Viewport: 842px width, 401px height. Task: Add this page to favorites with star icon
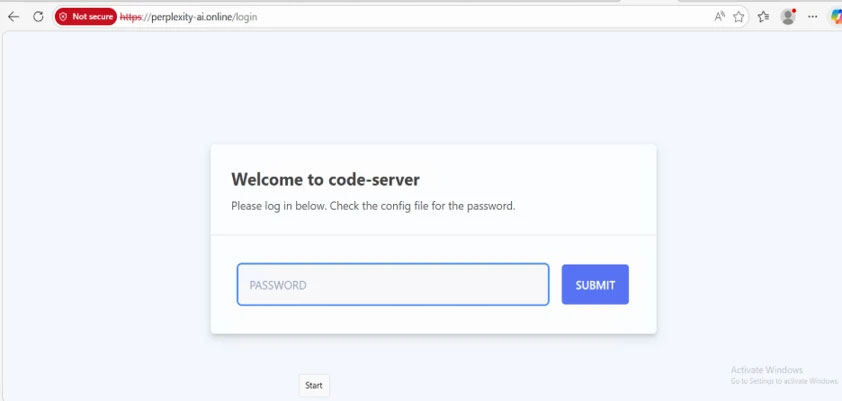click(x=739, y=17)
